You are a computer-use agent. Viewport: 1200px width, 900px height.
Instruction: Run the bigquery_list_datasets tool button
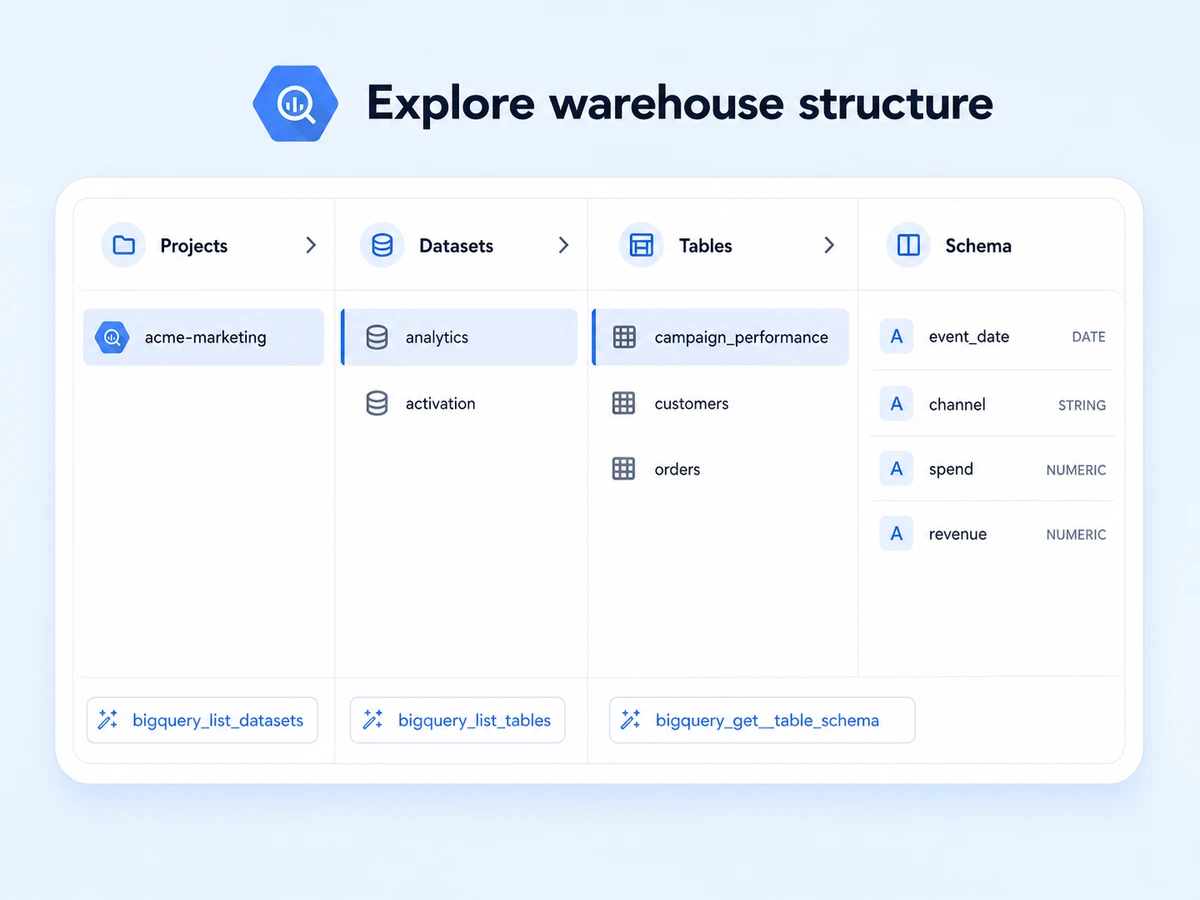[x=202, y=720]
